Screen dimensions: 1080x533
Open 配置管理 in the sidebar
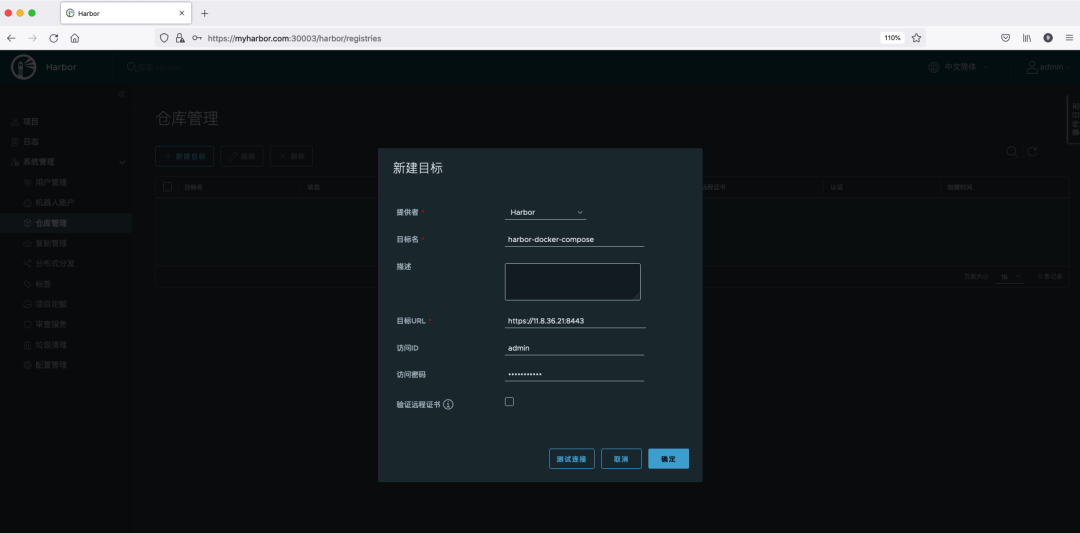50,364
